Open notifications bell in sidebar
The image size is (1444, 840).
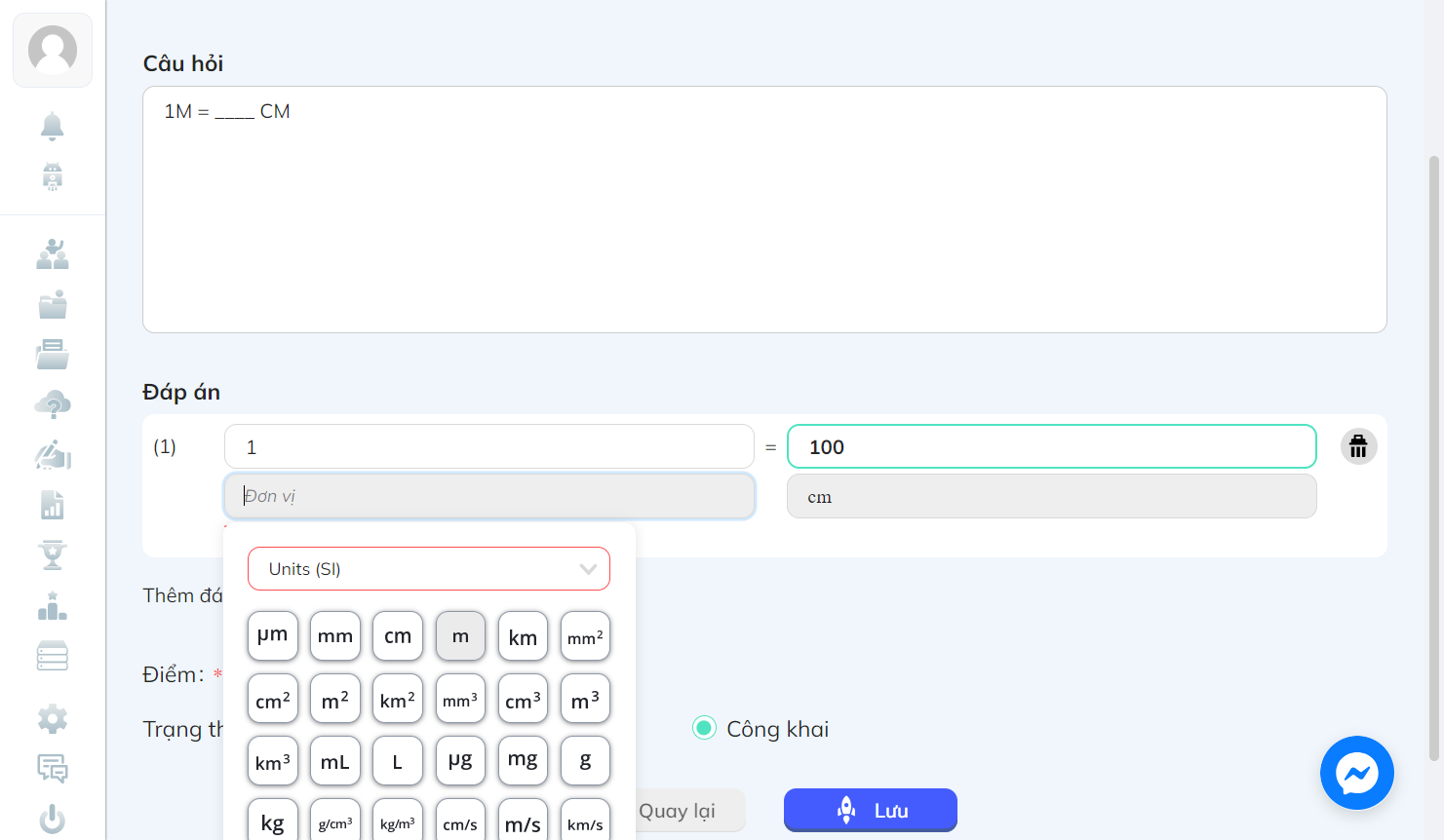(x=53, y=126)
